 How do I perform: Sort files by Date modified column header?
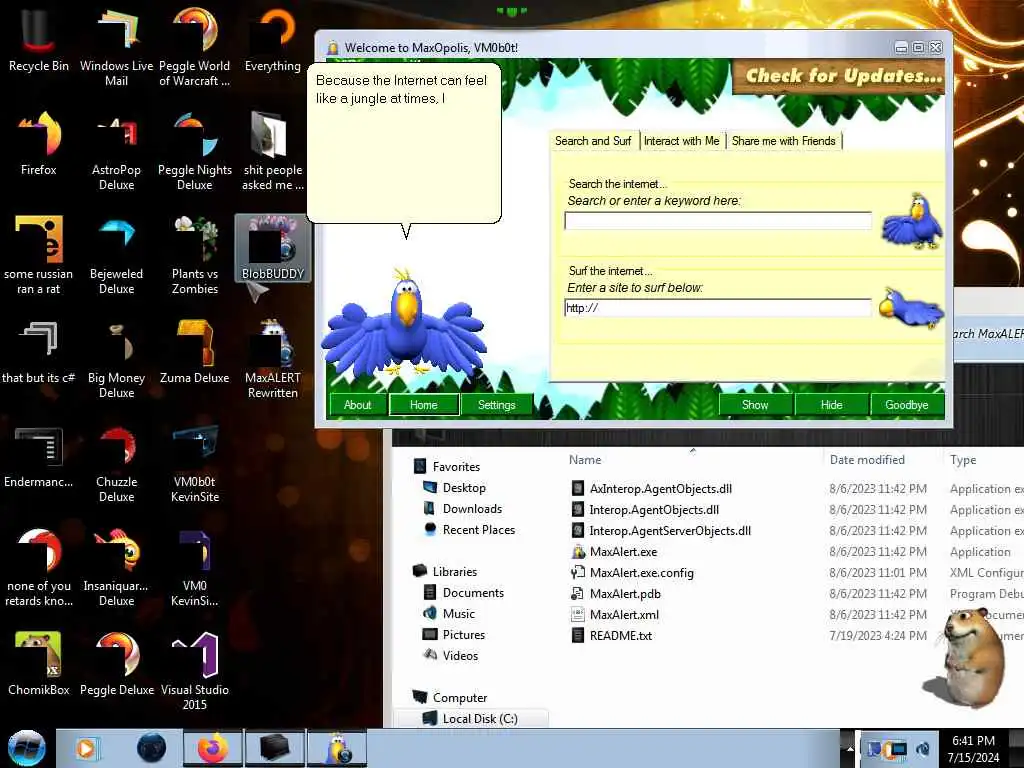pos(882,460)
